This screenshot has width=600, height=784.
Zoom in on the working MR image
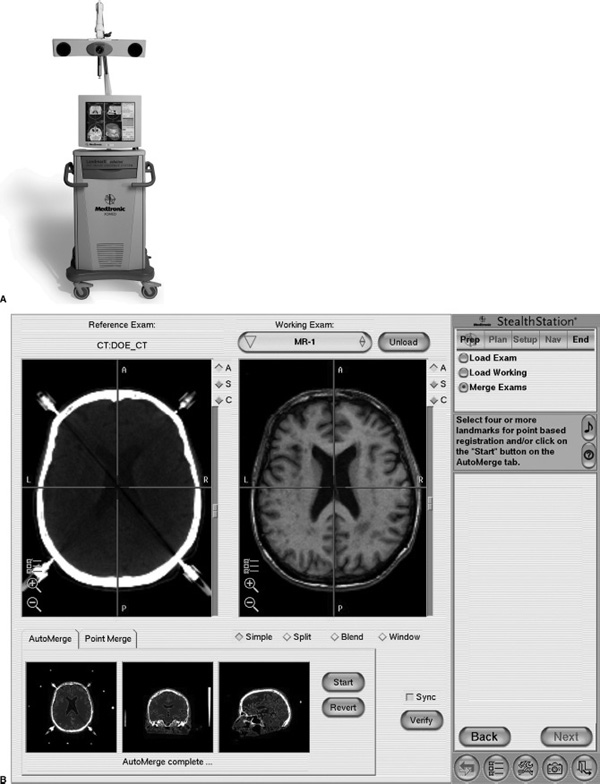(250, 585)
